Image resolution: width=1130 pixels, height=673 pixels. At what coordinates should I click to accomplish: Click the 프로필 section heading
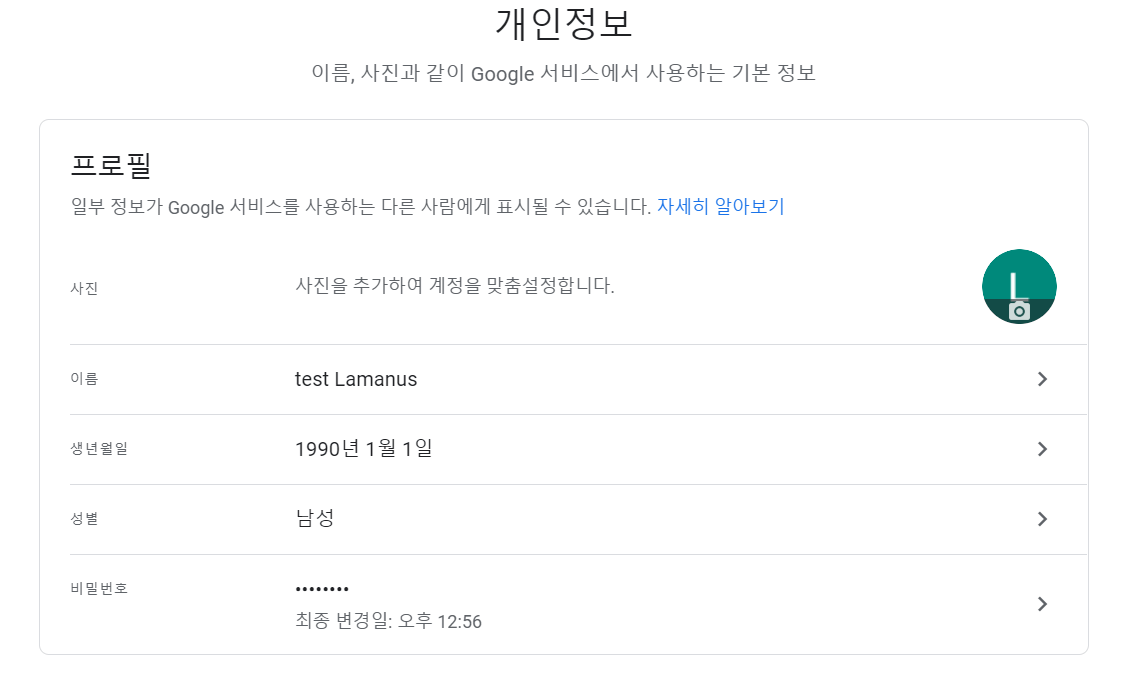(111, 165)
